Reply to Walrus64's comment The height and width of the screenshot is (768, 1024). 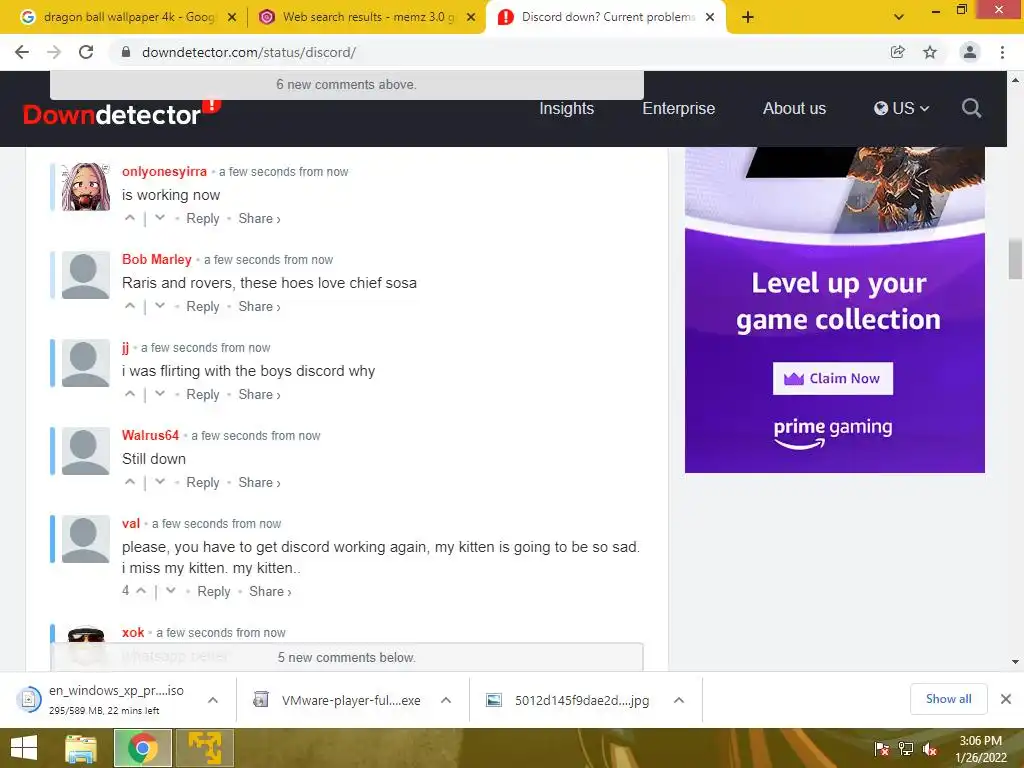[x=202, y=483]
